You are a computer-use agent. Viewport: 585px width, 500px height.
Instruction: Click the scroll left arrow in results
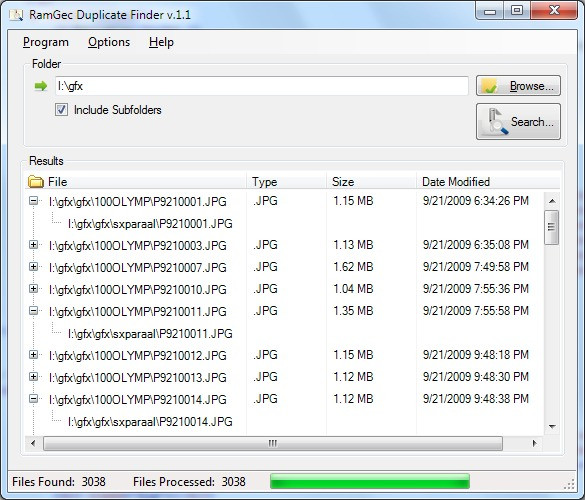pyautogui.click(x=33, y=443)
